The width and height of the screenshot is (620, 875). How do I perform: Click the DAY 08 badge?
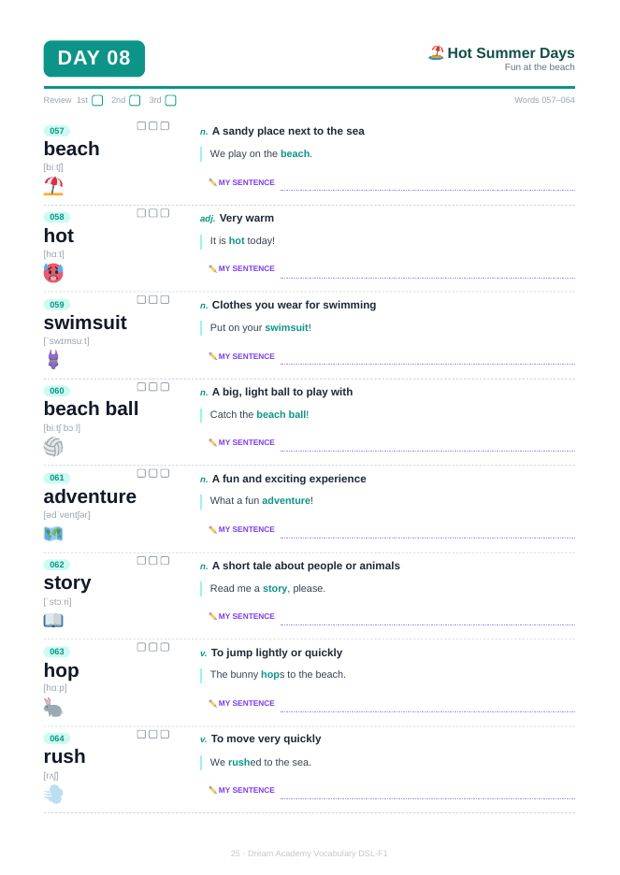coord(94,59)
